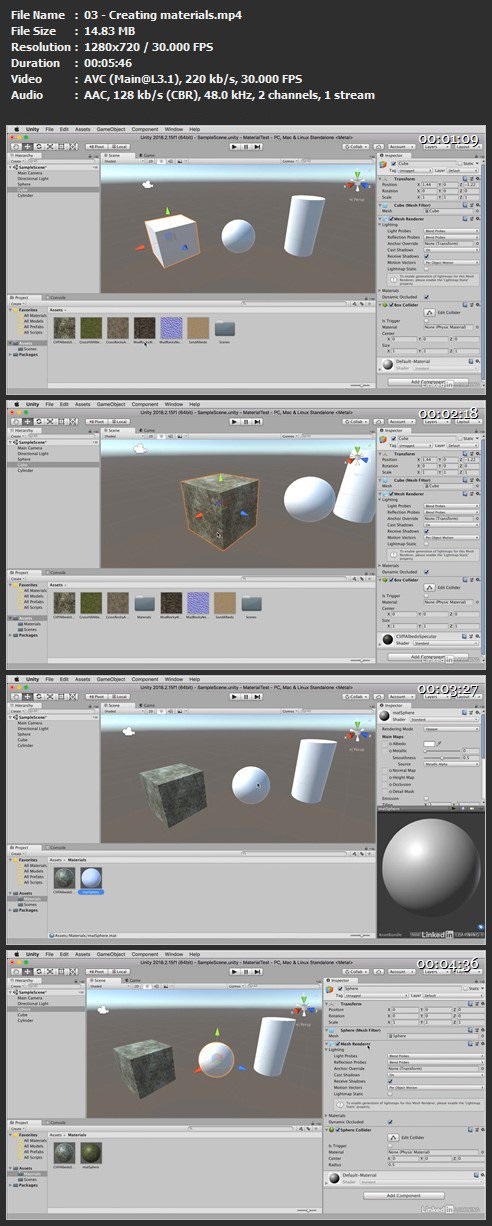
Task: Click the Step button in the 00:04:36 frame
Action: pos(258,972)
